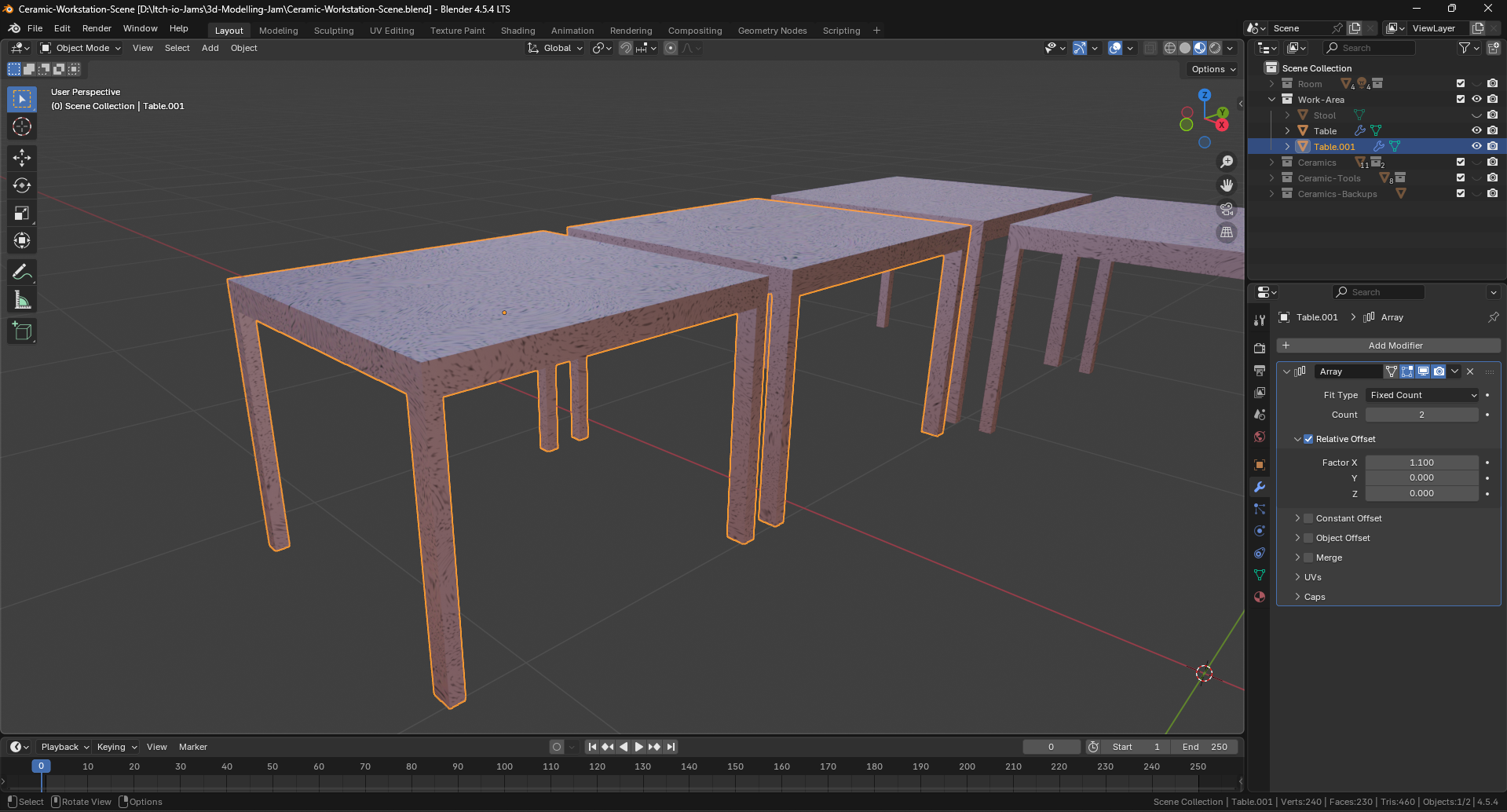Choose the Annotate tool
The width and height of the screenshot is (1507, 812).
coord(22,272)
